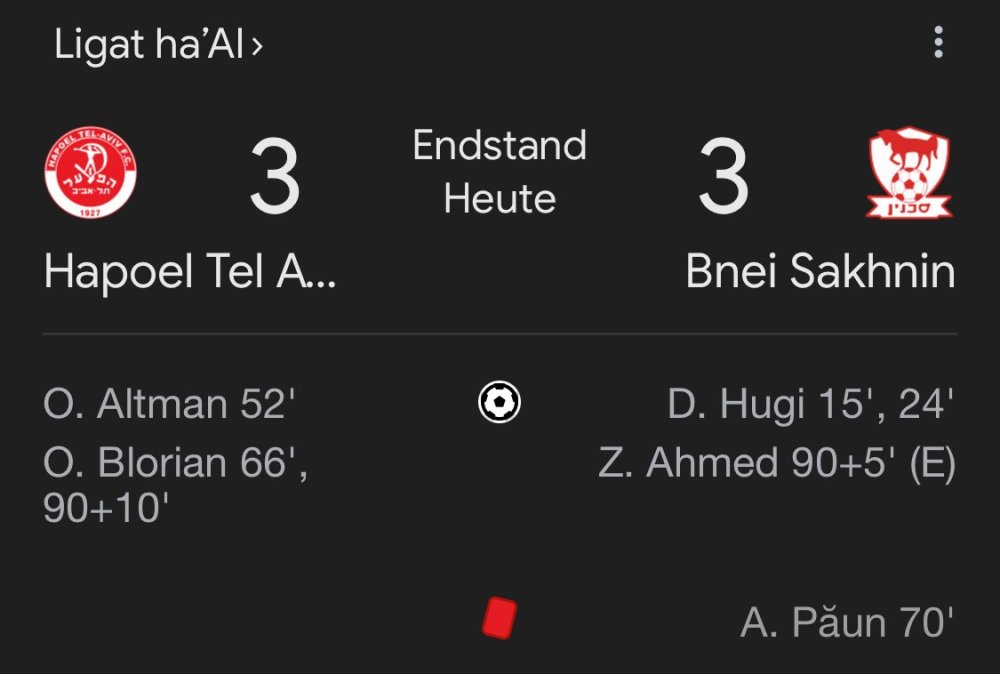The height and width of the screenshot is (674, 1000).
Task: Select the Bnei Sakhnin team name
Action: [x=820, y=271]
